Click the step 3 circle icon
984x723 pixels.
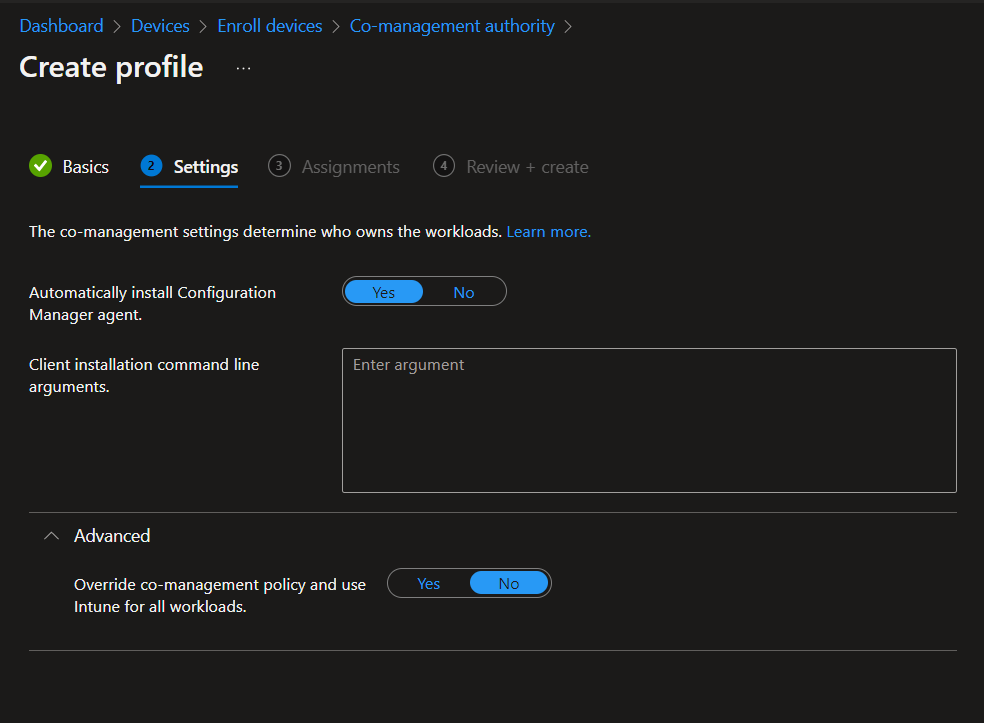[x=279, y=166]
